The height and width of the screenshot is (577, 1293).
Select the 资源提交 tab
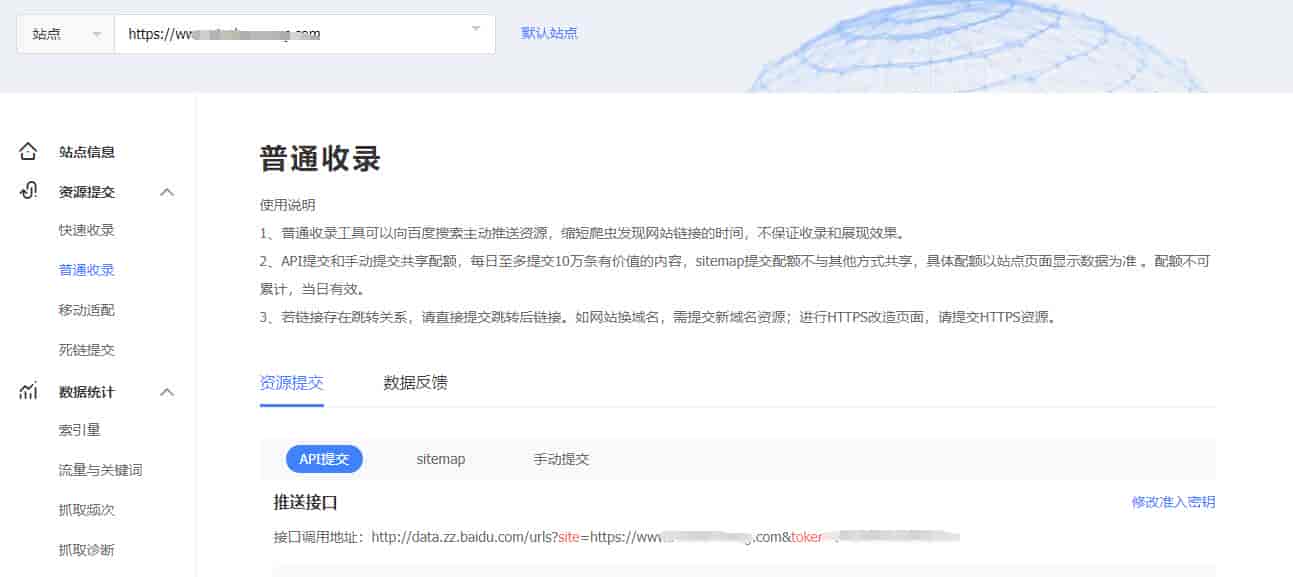coord(292,382)
